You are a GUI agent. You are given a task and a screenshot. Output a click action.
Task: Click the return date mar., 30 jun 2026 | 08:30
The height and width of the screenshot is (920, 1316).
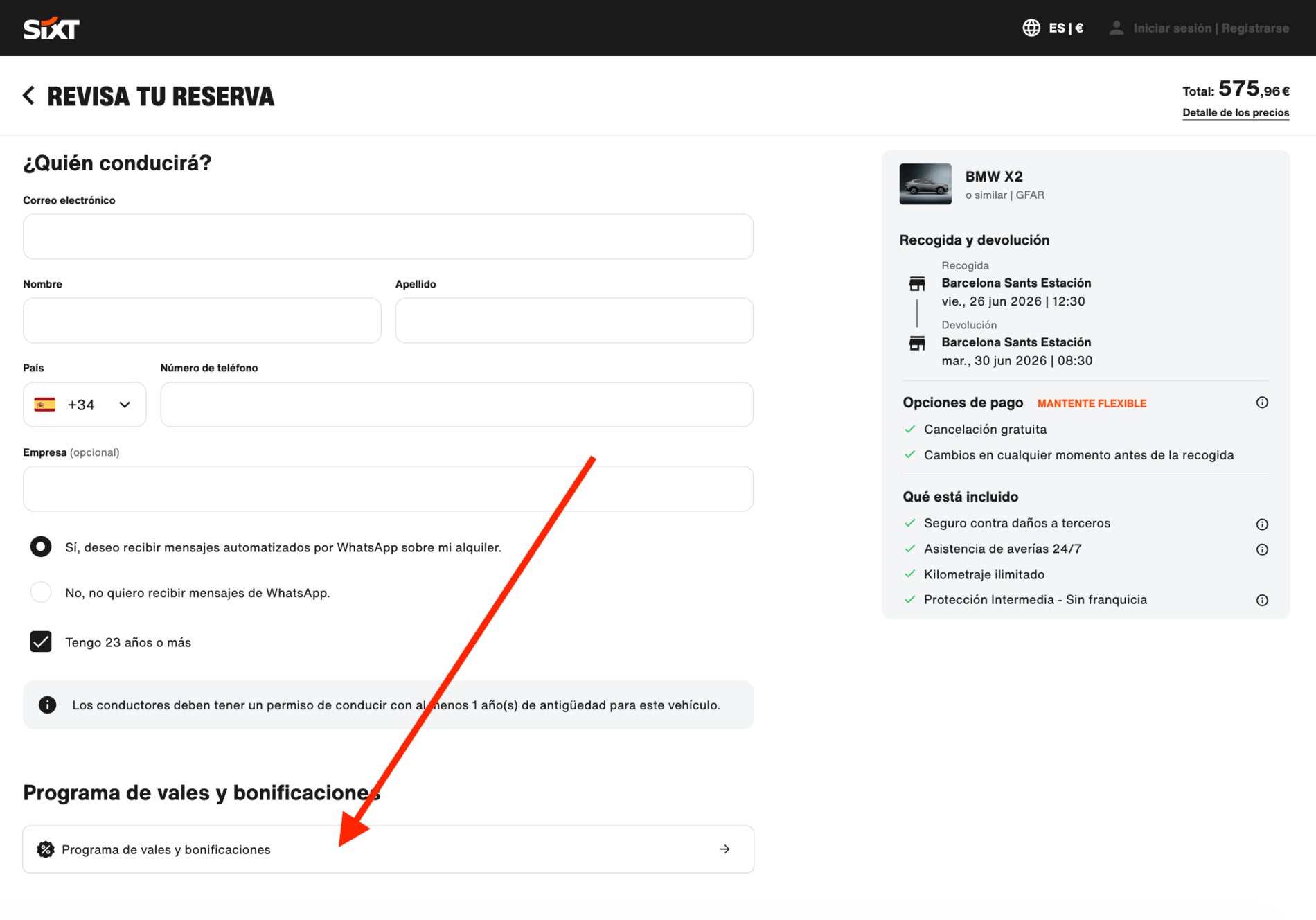[1017, 361]
